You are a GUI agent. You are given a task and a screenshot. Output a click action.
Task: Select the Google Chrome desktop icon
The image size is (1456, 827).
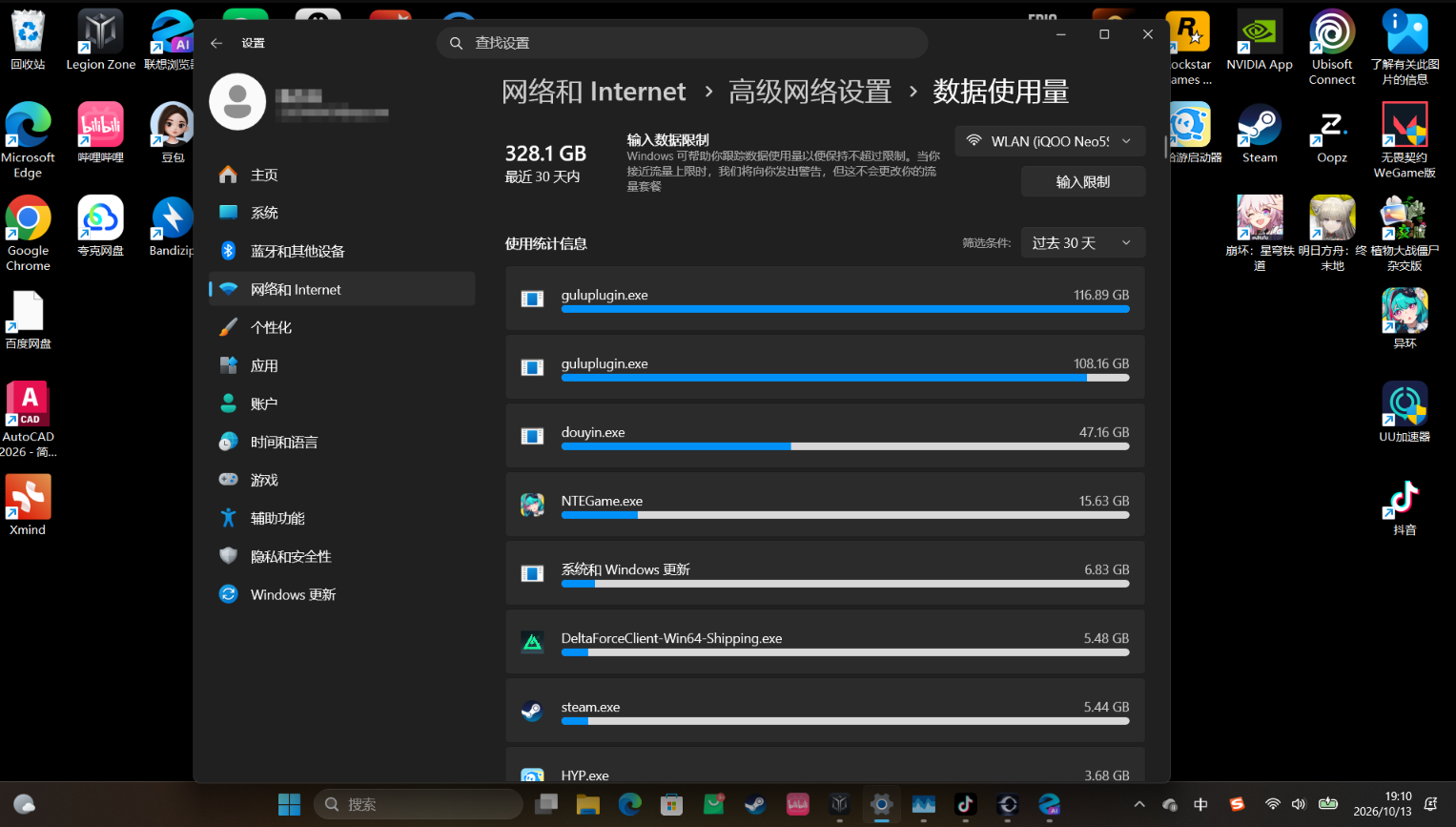pos(29,235)
